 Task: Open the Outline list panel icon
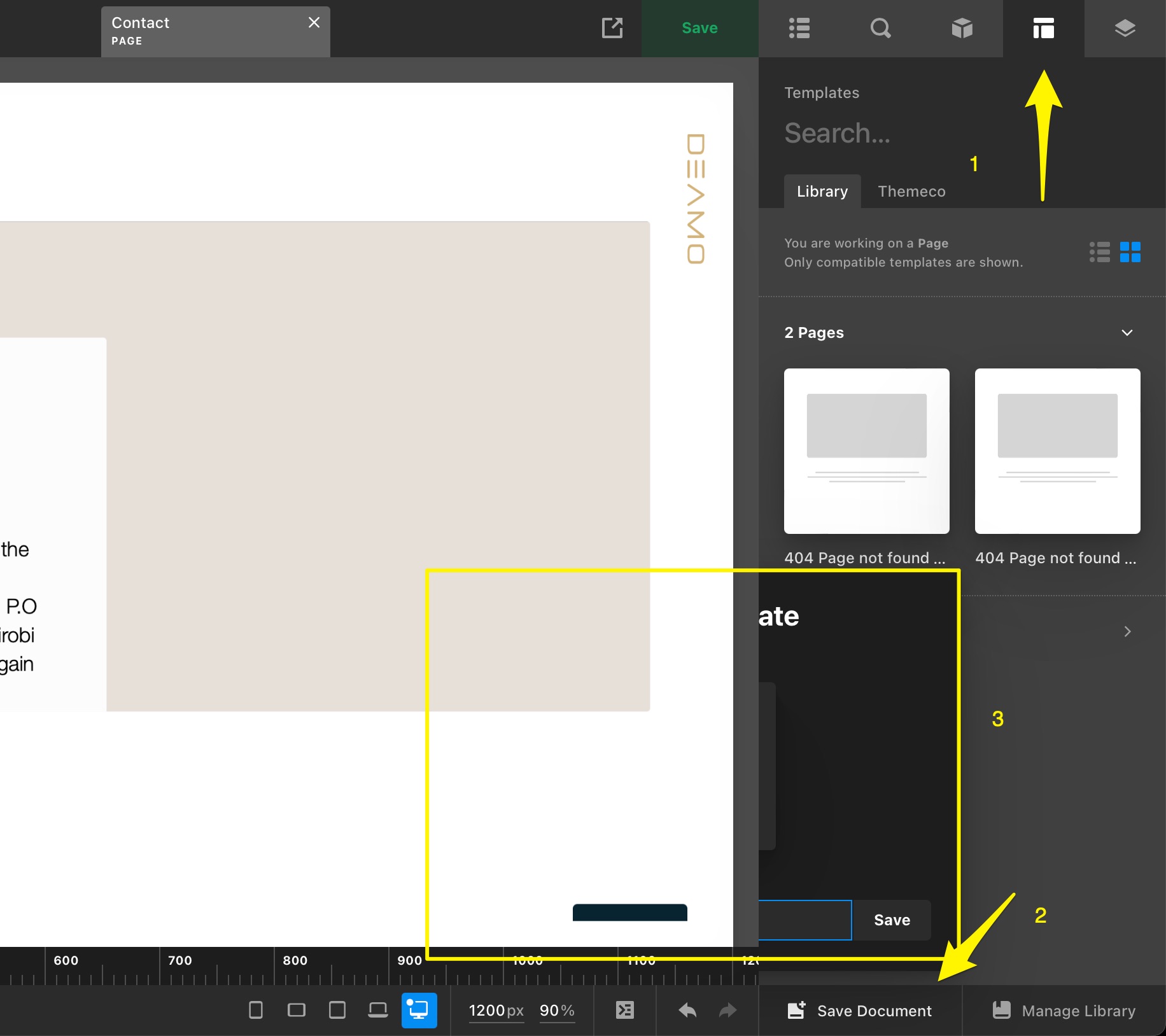click(x=799, y=28)
